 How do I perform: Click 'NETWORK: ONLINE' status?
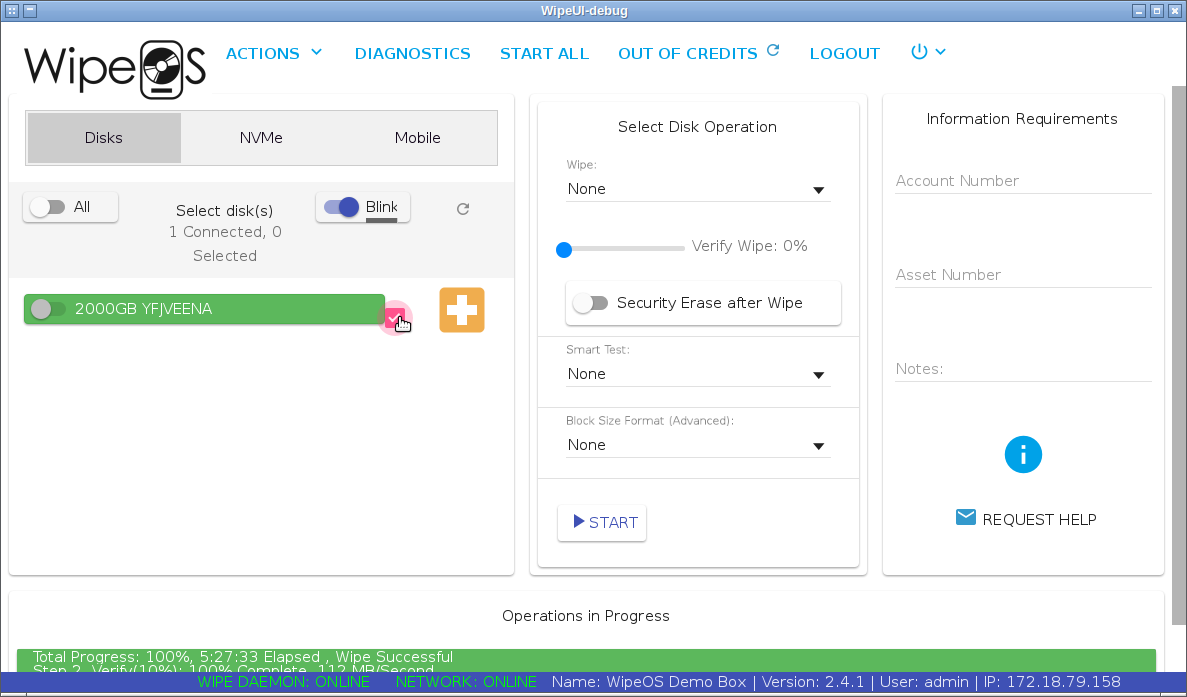tap(466, 682)
